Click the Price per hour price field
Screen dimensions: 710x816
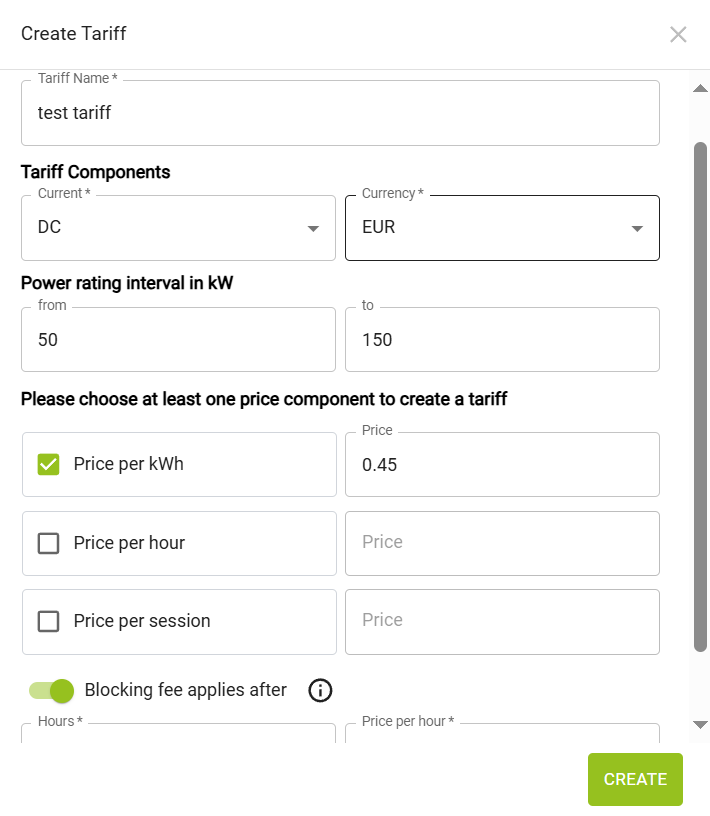502,543
